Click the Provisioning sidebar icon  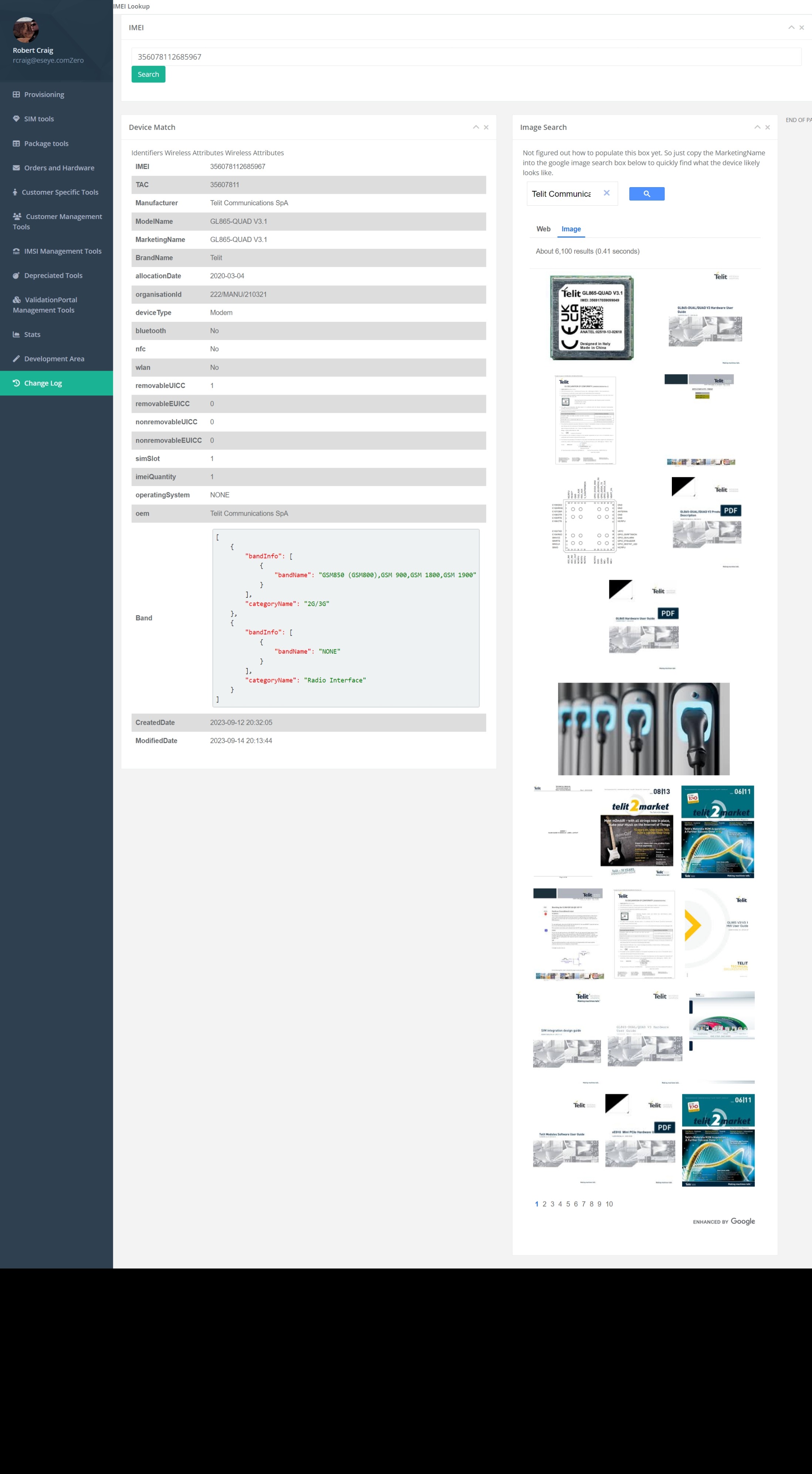16,94
